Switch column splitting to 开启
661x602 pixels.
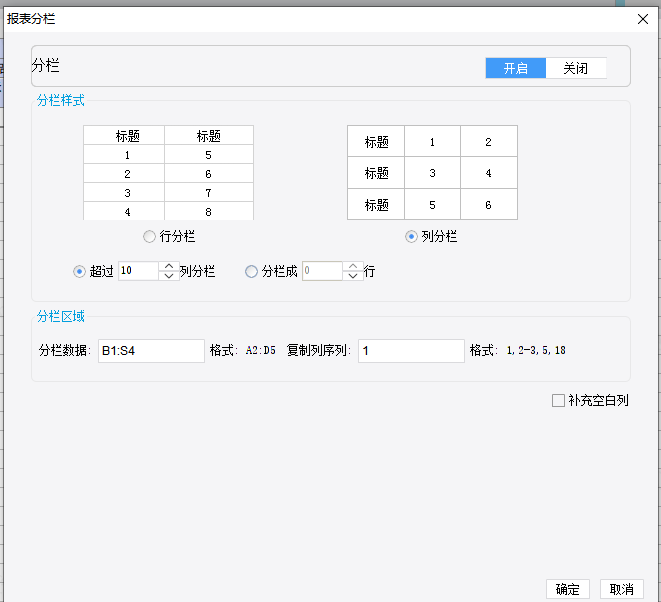[515, 68]
